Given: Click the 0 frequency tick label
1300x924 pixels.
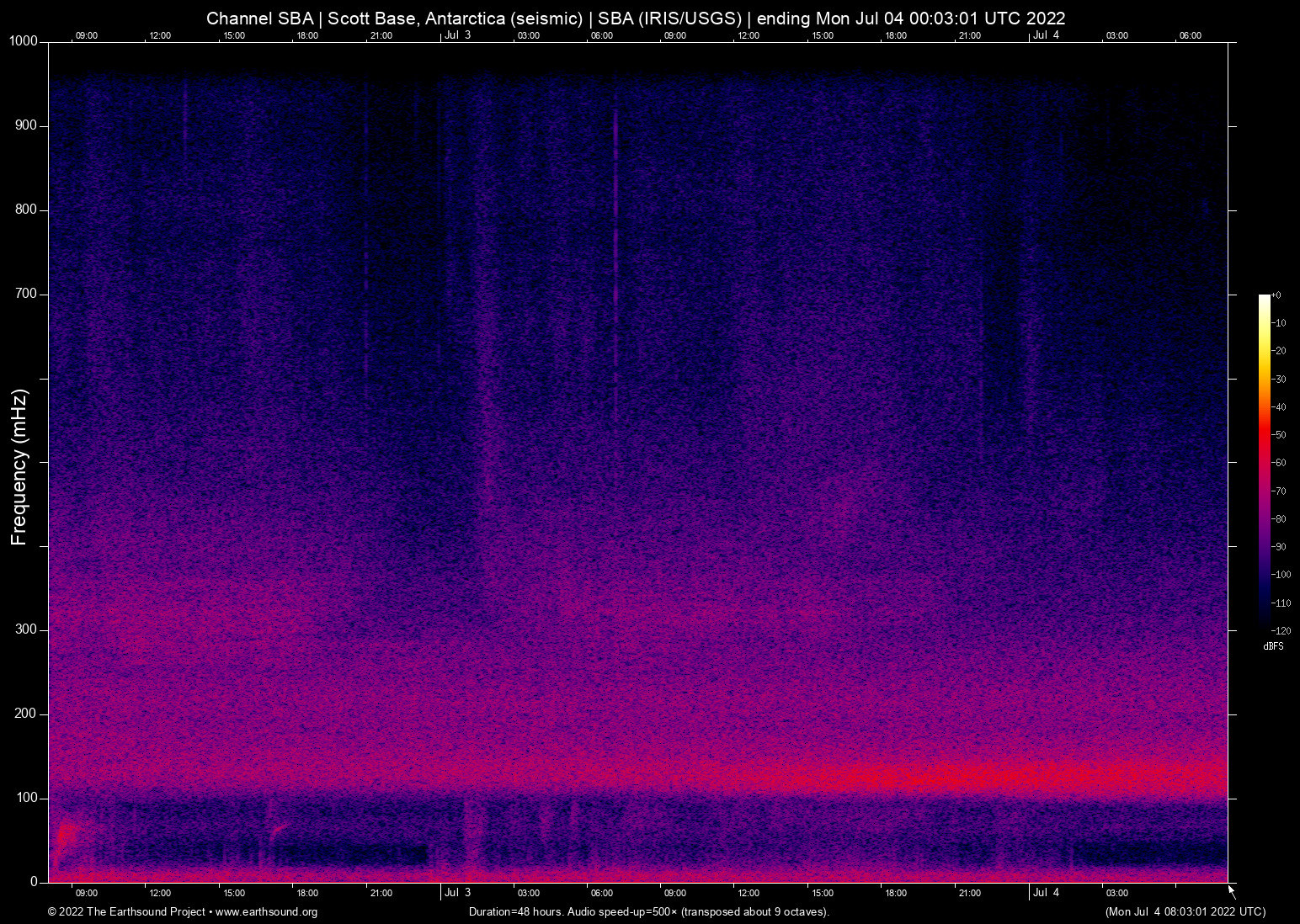Looking at the screenshot, I should [x=34, y=882].
